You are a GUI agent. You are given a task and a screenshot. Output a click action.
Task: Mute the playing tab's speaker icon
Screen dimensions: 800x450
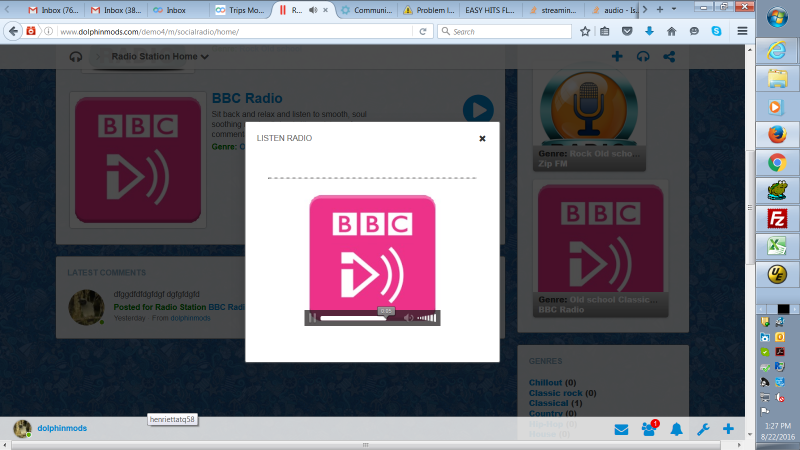pos(313,10)
